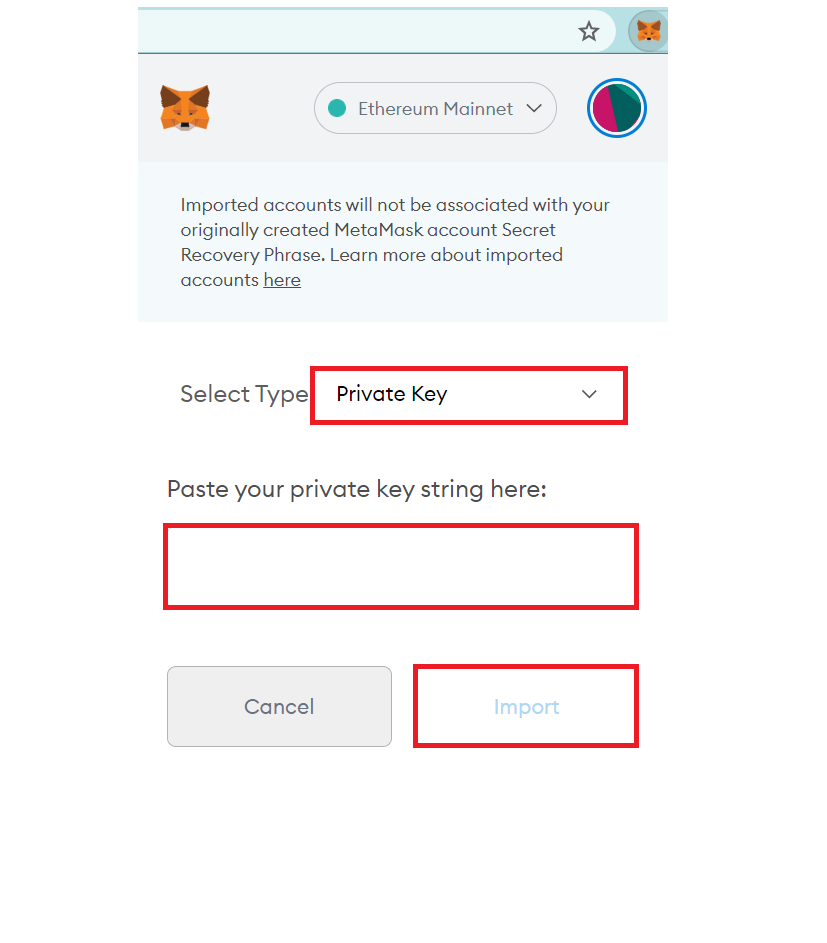Click the bookmark star icon

[589, 31]
